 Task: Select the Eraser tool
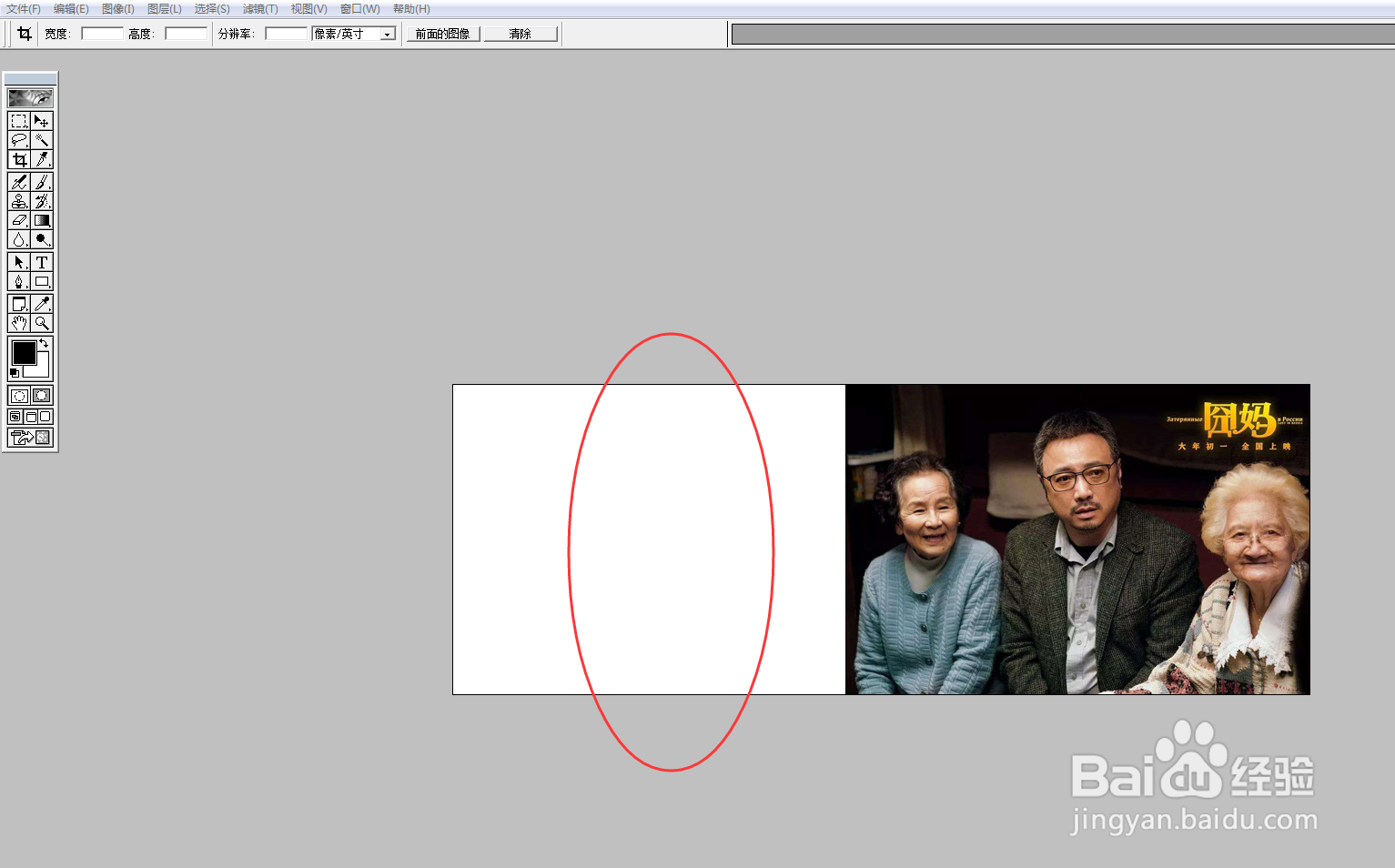(19, 220)
